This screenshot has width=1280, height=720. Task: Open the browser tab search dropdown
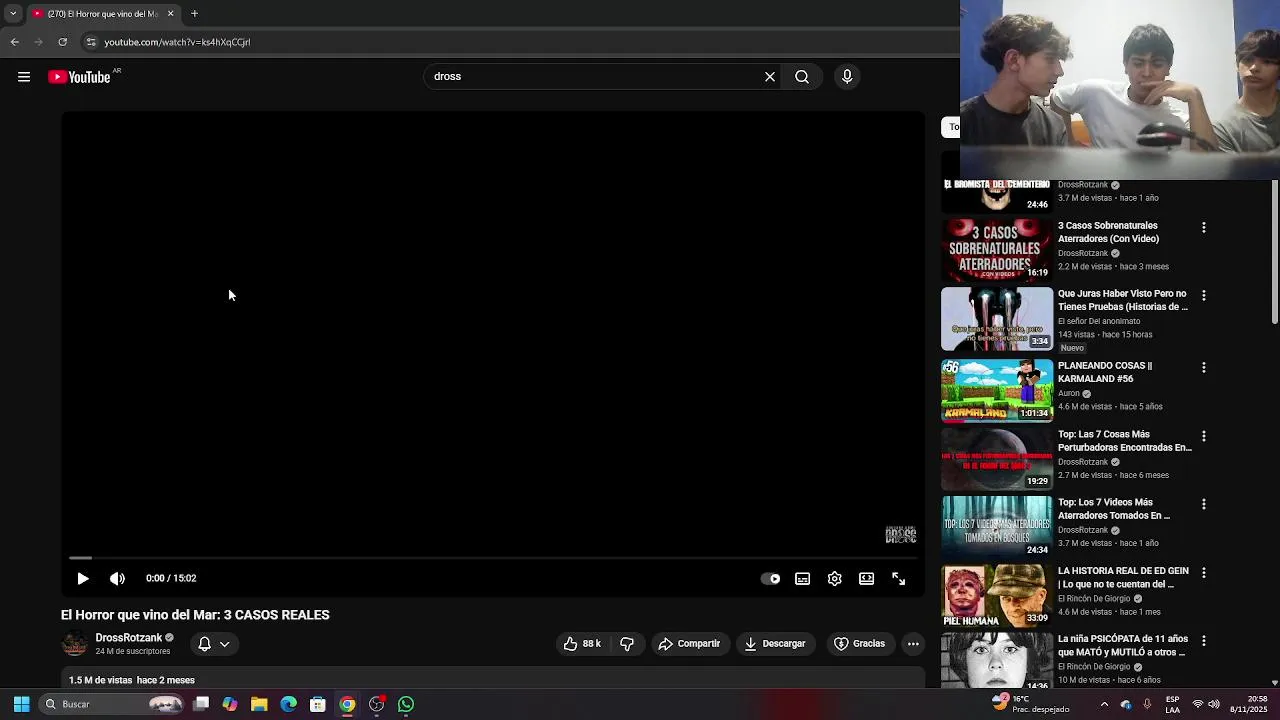[13, 13]
